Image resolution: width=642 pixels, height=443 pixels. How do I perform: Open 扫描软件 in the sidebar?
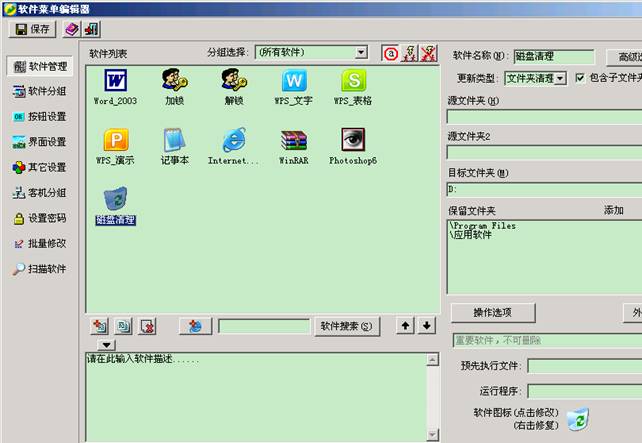tap(40, 269)
